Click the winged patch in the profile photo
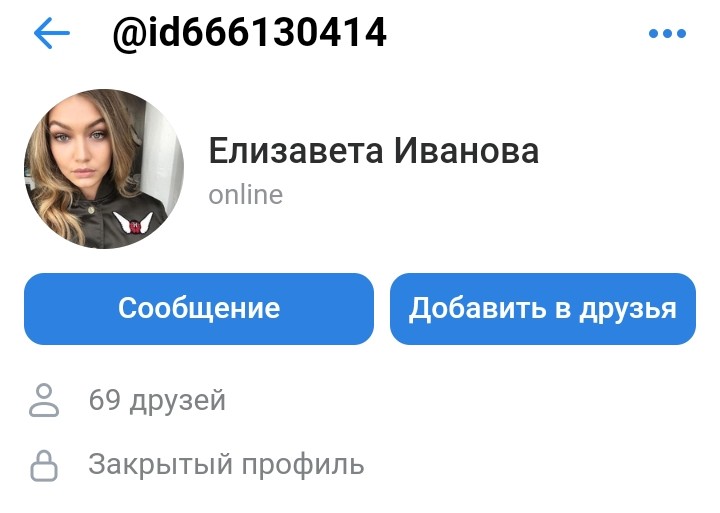 [x=133, y=223]
